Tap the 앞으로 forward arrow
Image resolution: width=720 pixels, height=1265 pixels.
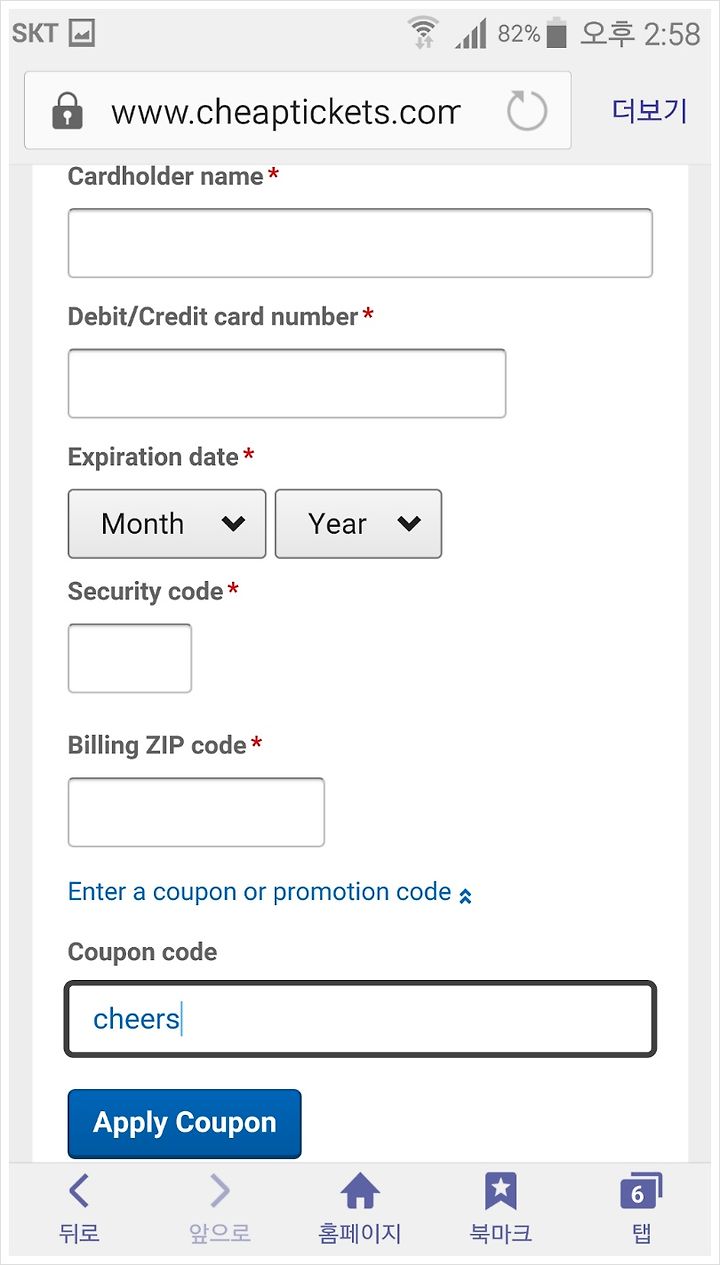[x=220, y=1191]
